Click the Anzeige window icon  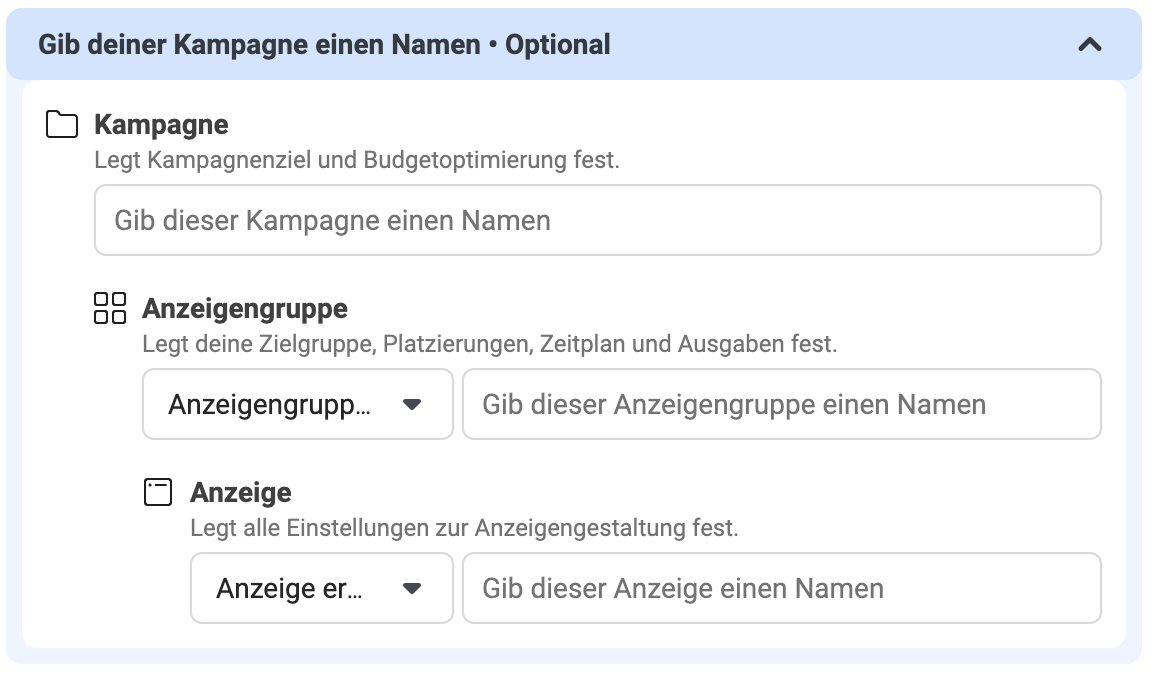coord(158,492)
